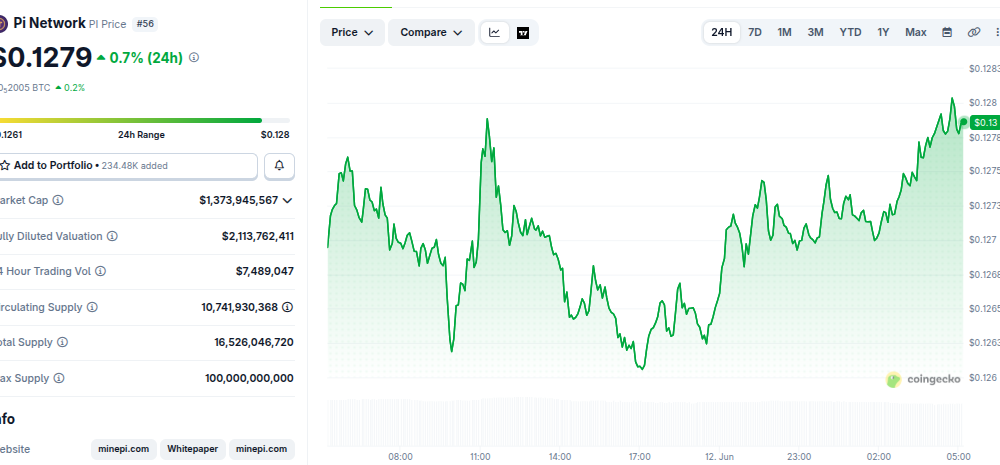The height and width of the screenshot is (465, 1000).
Task: Click the 12. Jun date axis label
Action: [719, 457]
